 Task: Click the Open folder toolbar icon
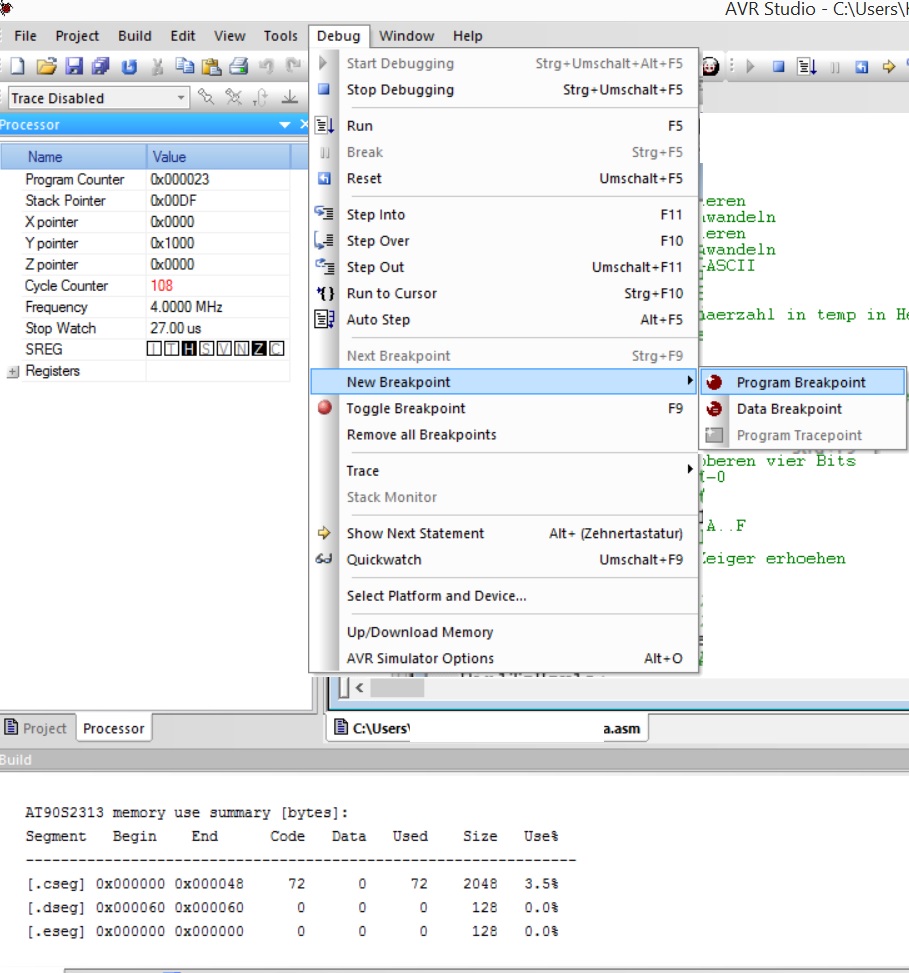pos(46,66)
